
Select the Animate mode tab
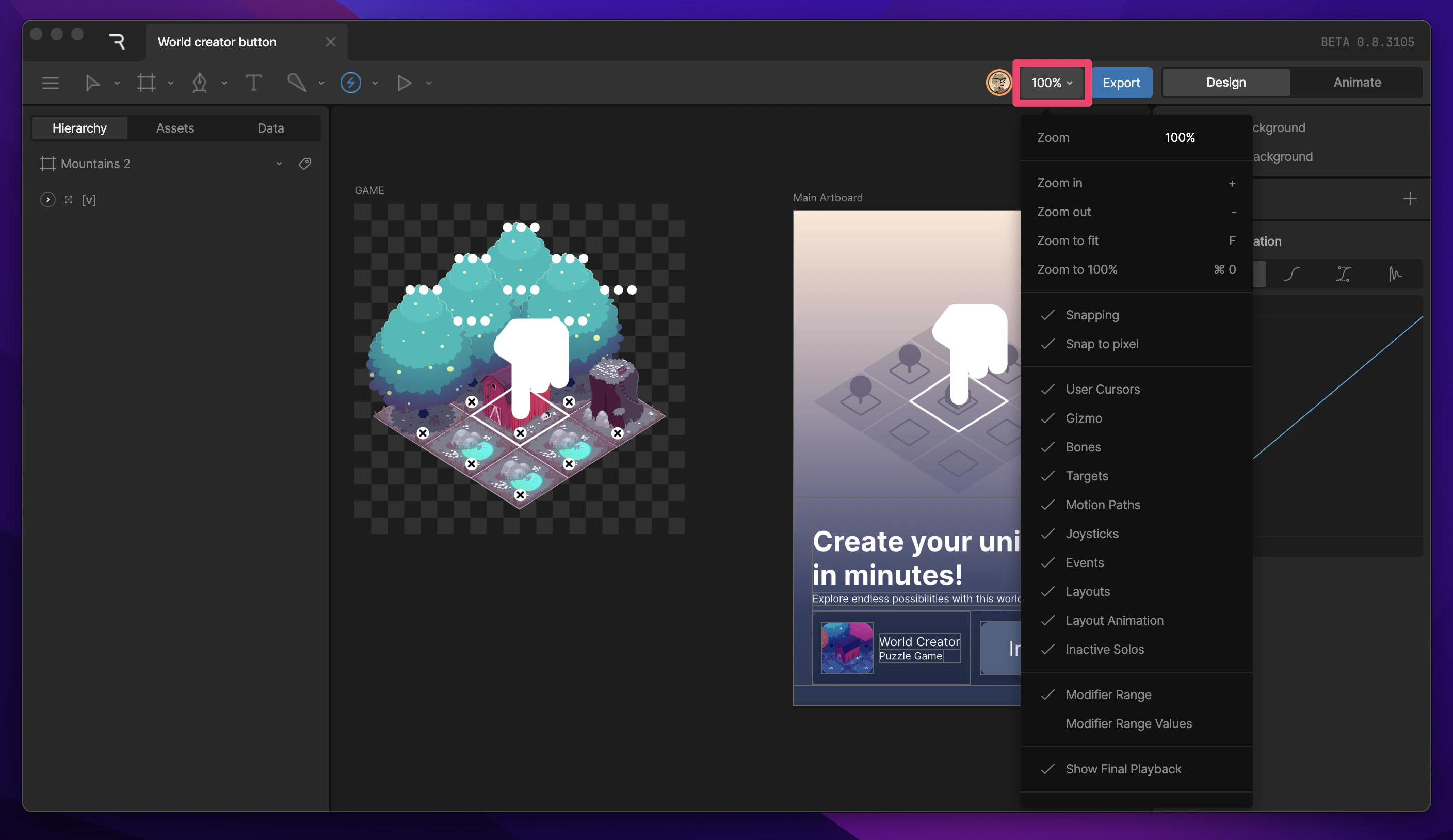click(x=1356, y=82)
